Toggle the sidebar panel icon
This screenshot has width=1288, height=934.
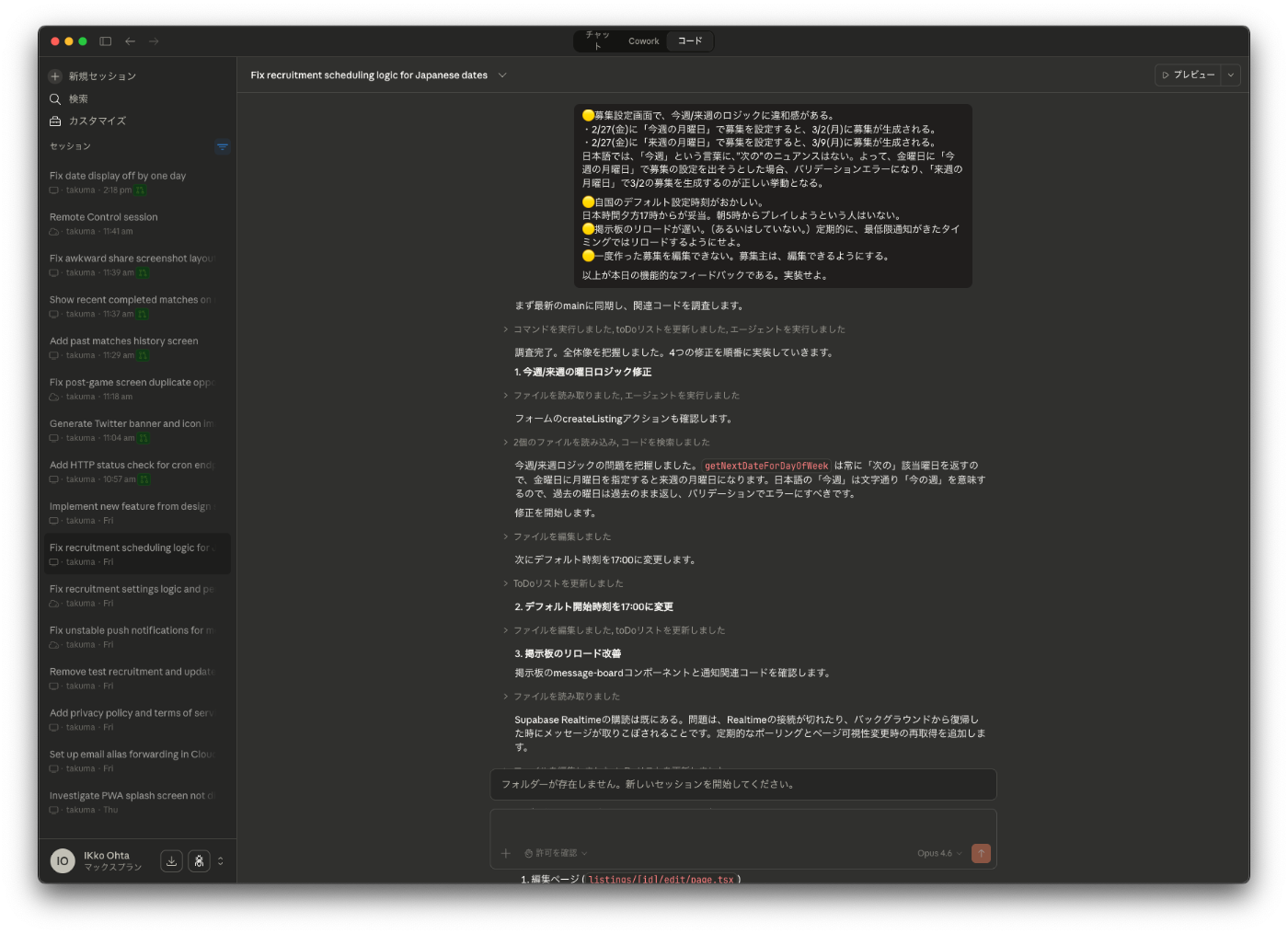(106, 41)
